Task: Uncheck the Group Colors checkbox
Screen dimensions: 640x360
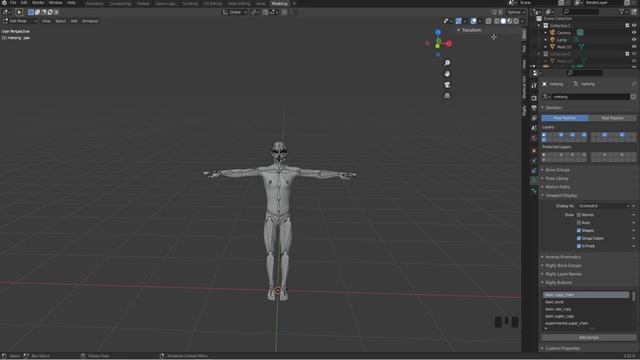Action: pos(579,238)
